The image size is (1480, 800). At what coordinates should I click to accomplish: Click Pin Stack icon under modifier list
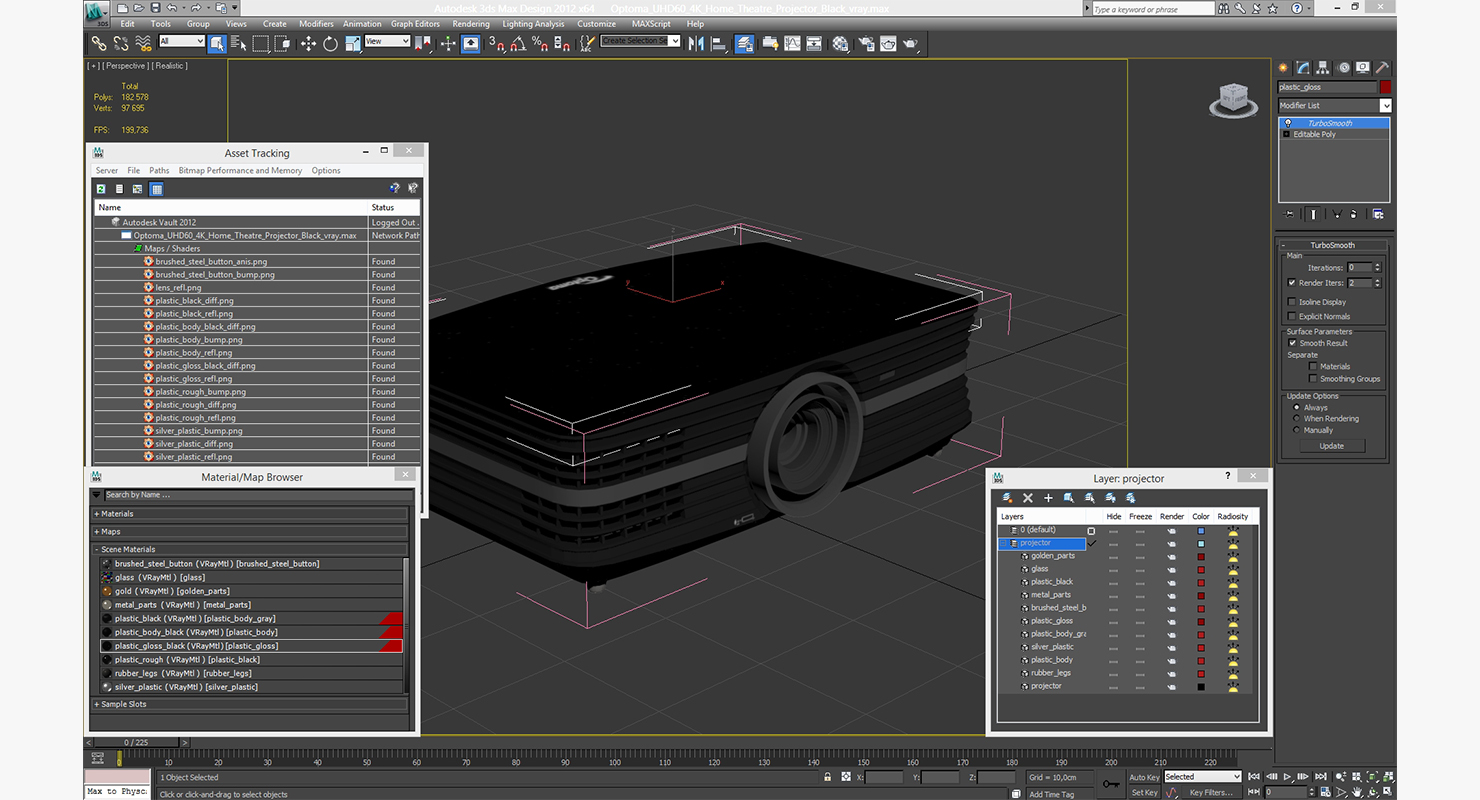(1289, 214)
